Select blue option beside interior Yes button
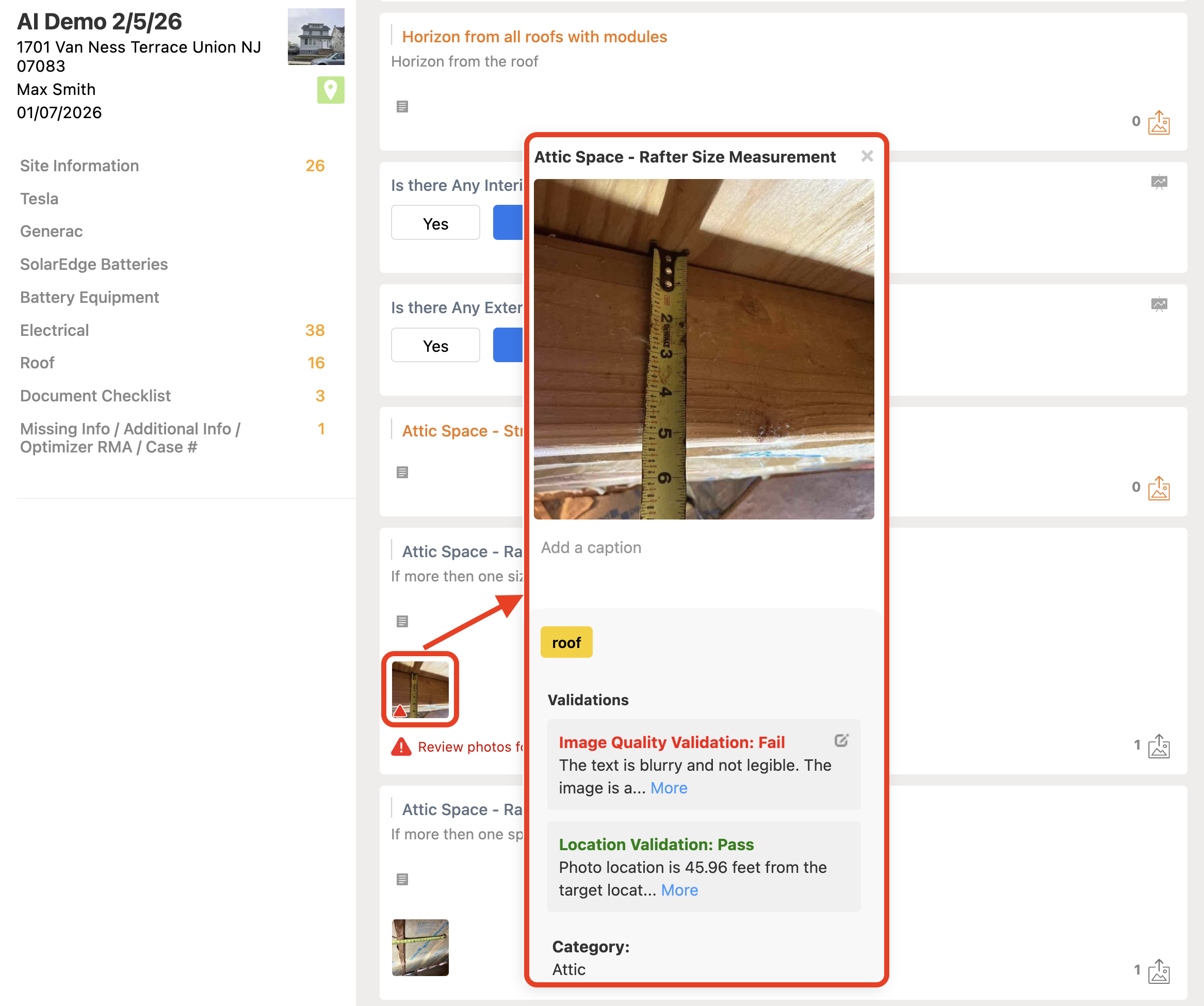1204x1006 pixels. 508,223
